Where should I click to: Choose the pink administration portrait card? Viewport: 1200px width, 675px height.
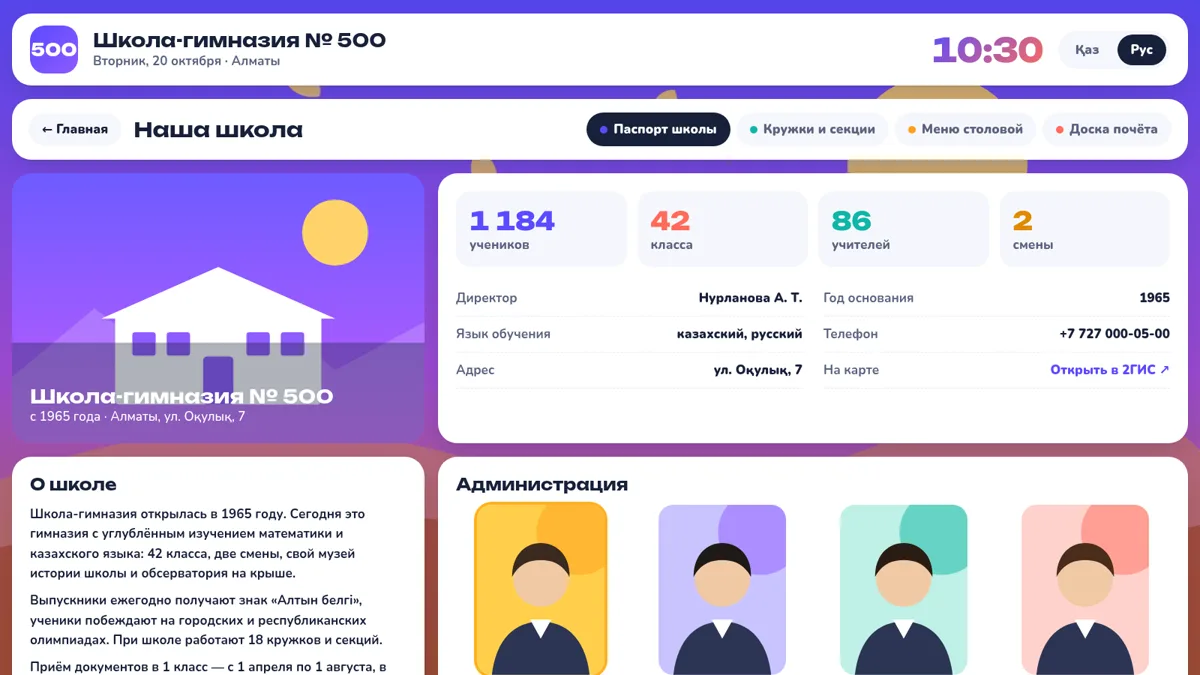[x=1085, y=589]
